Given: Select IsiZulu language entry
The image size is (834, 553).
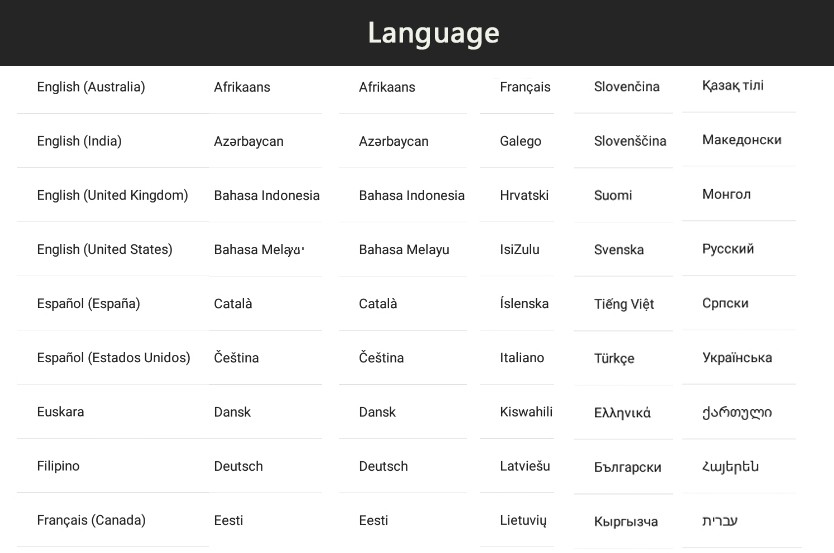Looking at the screenshot, I should point(517,249).
